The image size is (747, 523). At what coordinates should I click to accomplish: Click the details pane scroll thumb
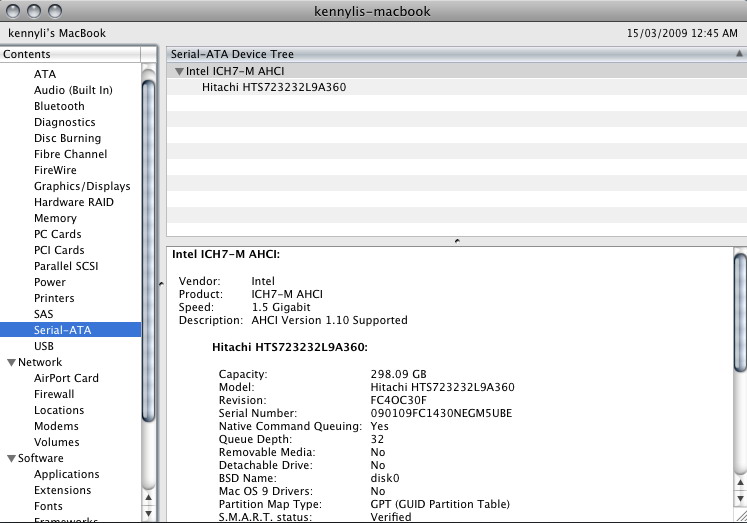pos(740,312)
